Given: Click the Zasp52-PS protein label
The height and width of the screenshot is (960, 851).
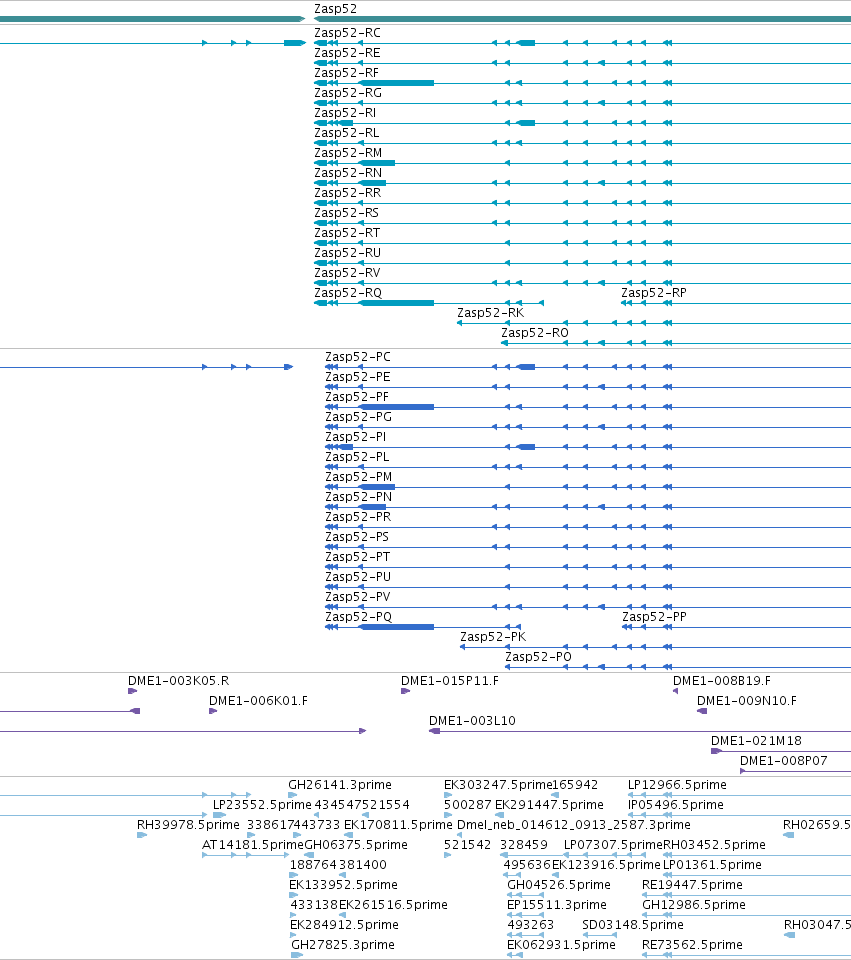Looking at the screenshot, I should pos(357,537).
